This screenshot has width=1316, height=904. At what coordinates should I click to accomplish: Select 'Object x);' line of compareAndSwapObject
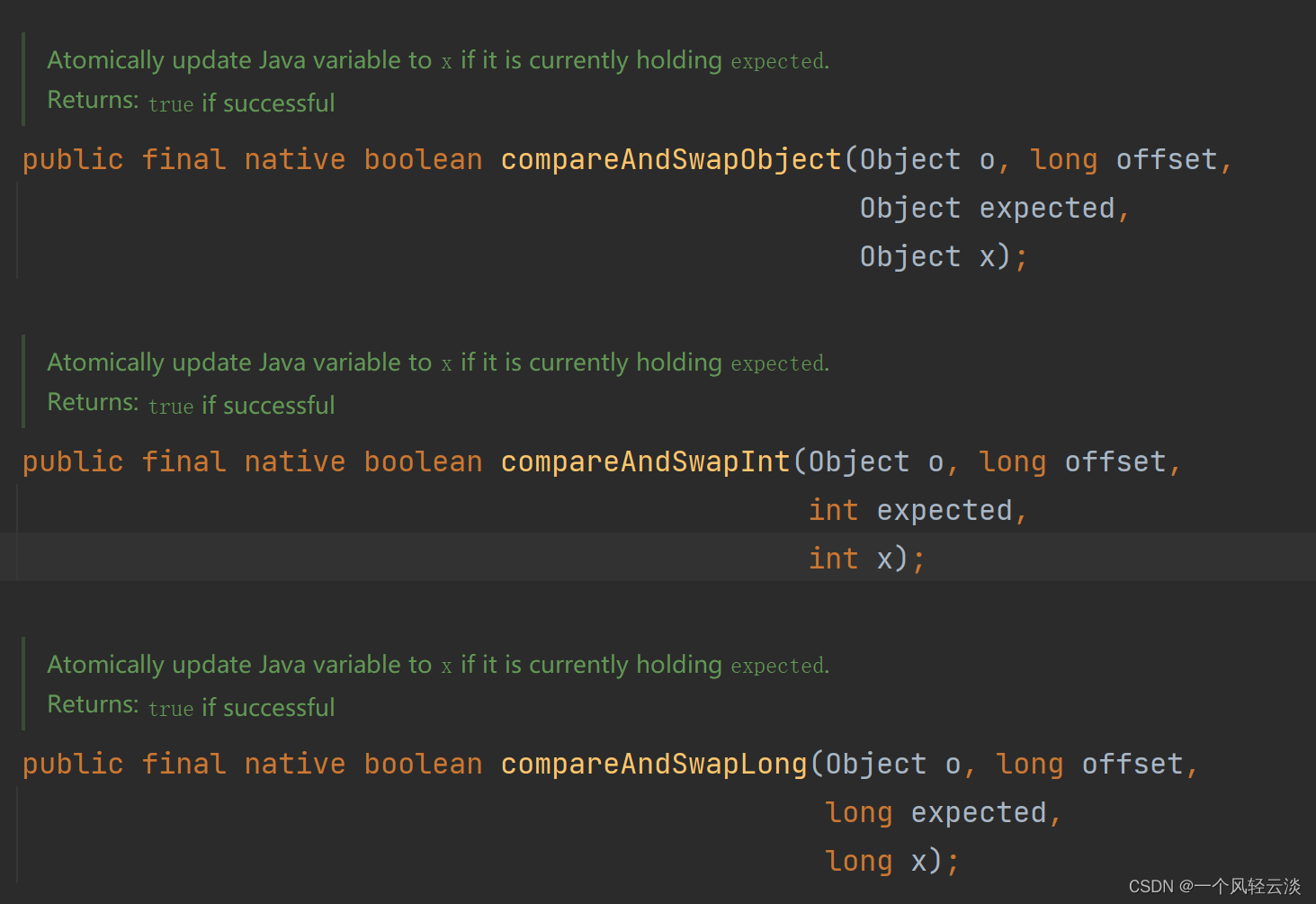click(x=944, y=256)
